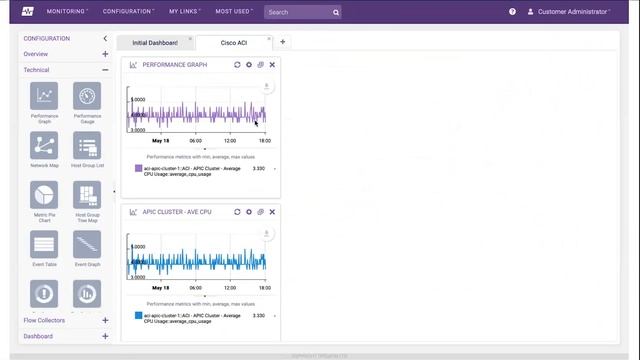Select the Network Map dashlet icon

coord(44,145)
